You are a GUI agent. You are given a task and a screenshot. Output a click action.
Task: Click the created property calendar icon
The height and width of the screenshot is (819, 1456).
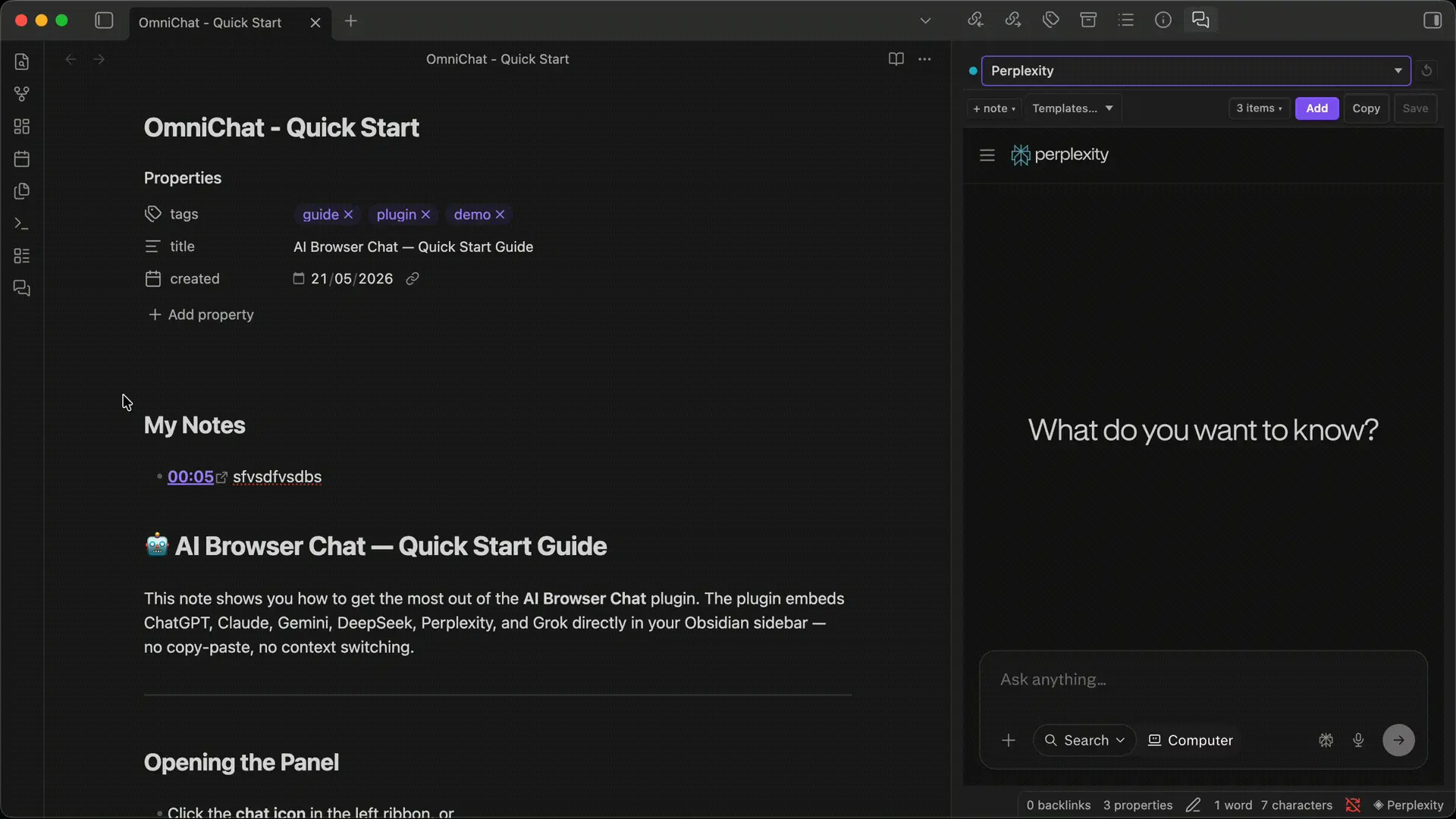coord(153,279)
